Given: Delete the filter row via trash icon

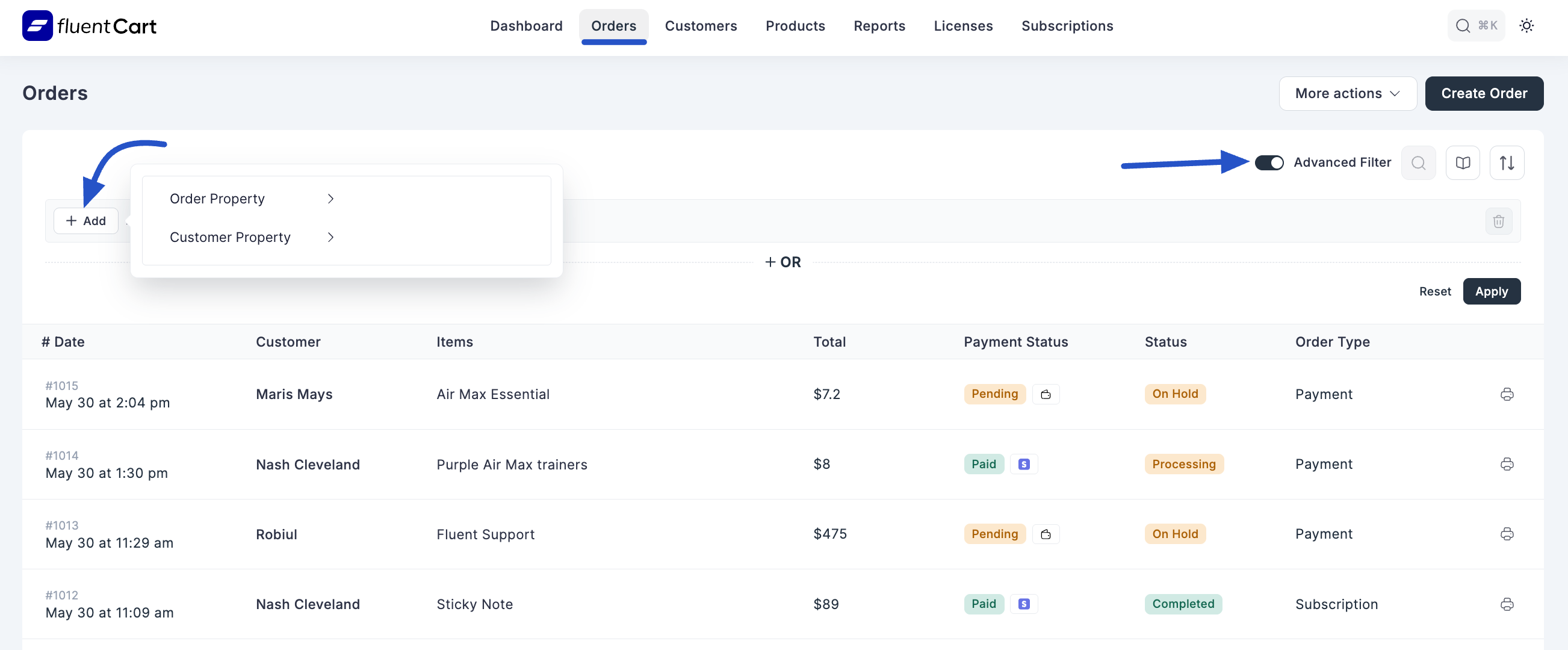Looking at the screenshot, I should 1499,221.
